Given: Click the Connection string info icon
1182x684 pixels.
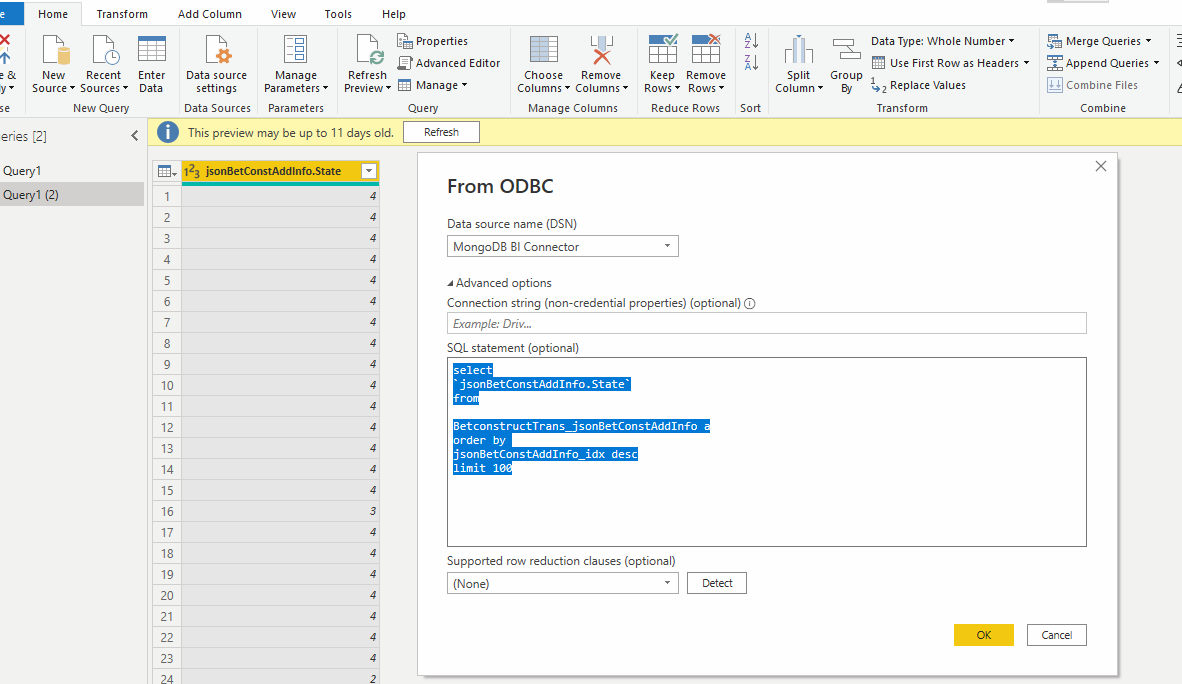Looking at the screenshot, I should tap(749, 303).
